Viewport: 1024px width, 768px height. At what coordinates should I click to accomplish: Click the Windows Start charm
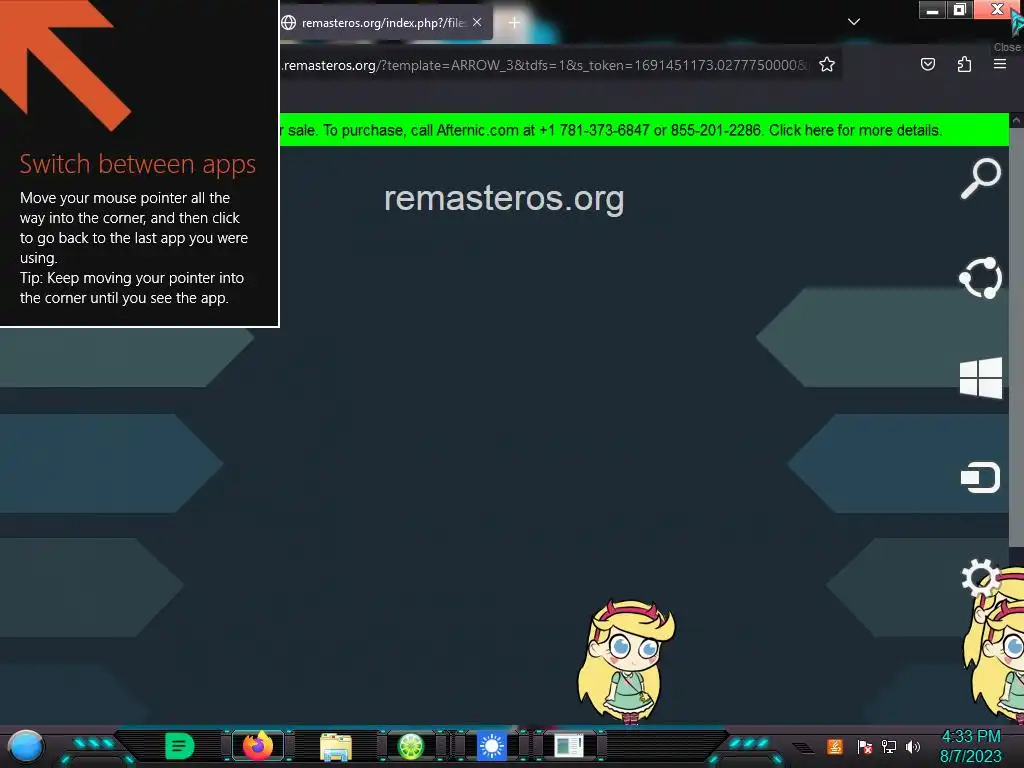980,377
